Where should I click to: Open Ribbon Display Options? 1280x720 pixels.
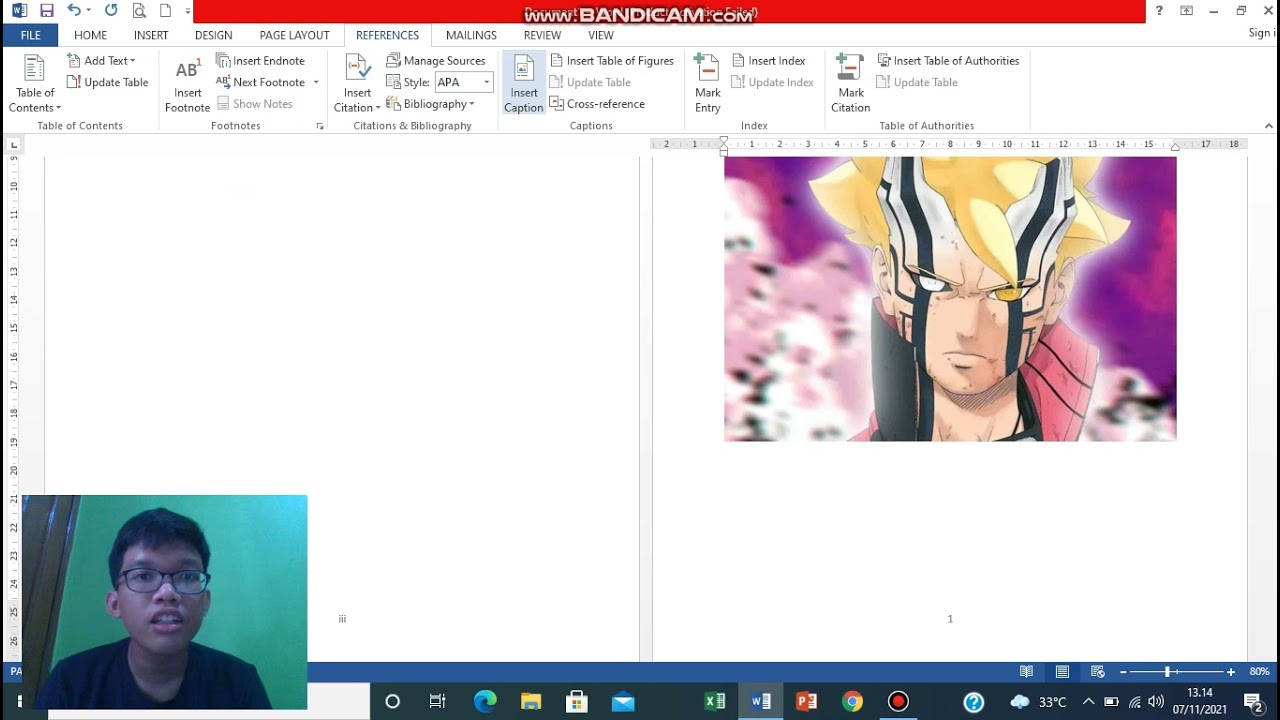[1187, 11]
